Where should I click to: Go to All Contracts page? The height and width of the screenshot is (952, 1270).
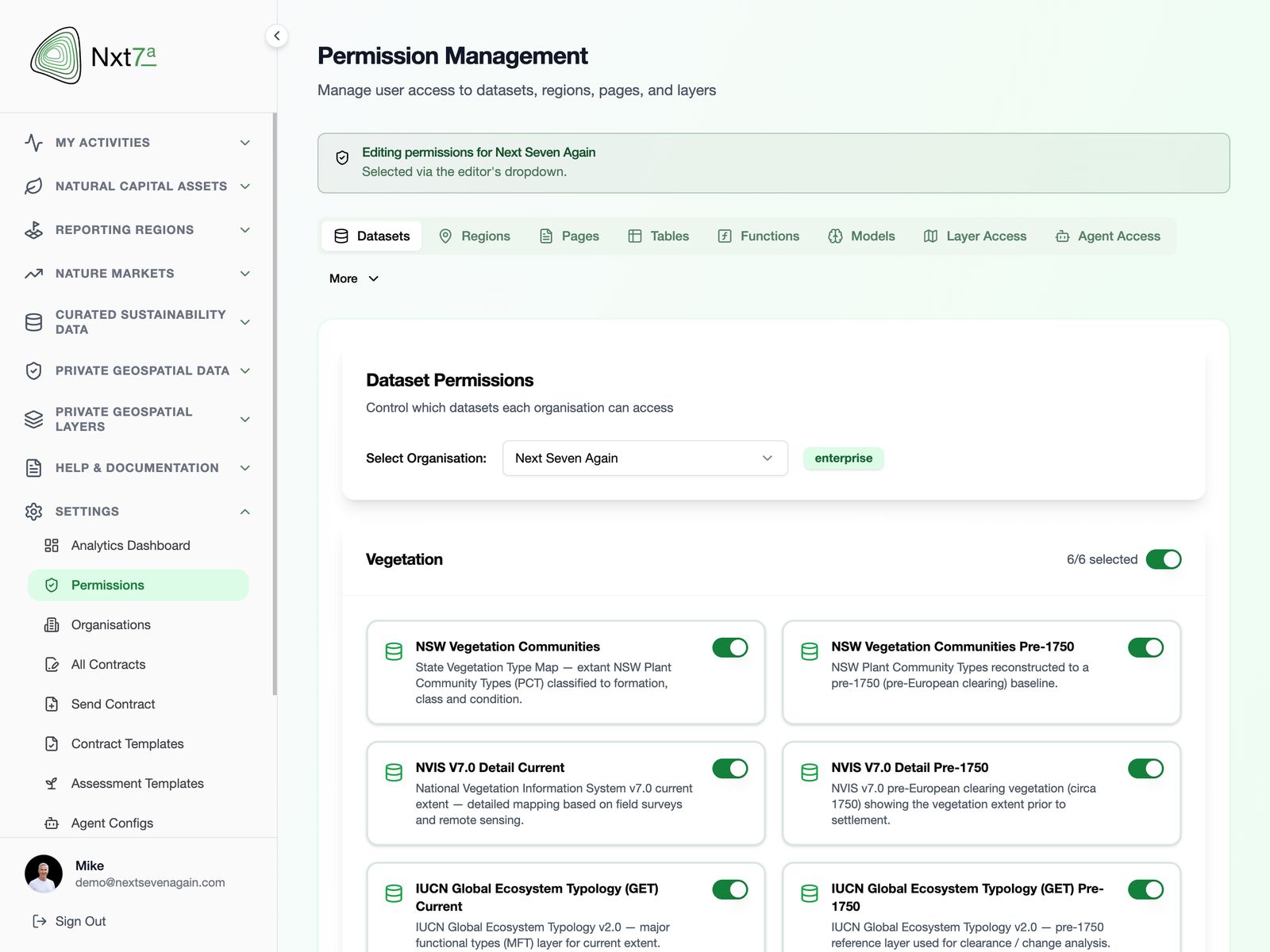[x=138, y=665]
